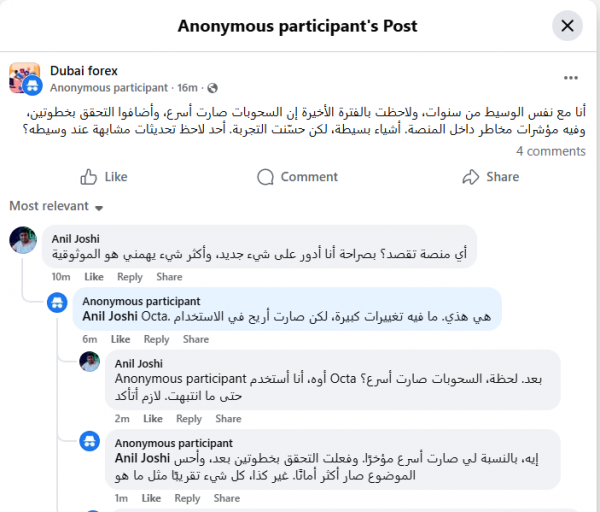Click Anil Joshi name in first comment
The image size is (600, 512).
(x=76, y=239)
